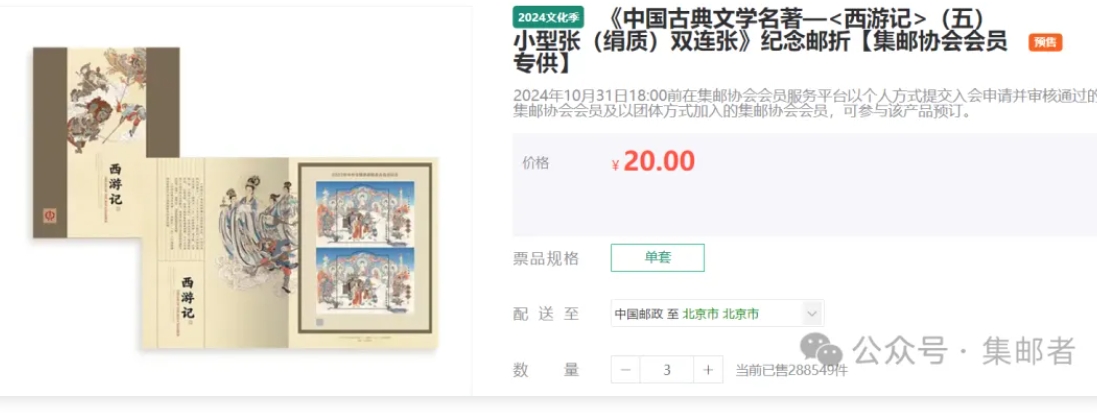
Task: Click the plus quantity button
Action: (x=708, y=370)
